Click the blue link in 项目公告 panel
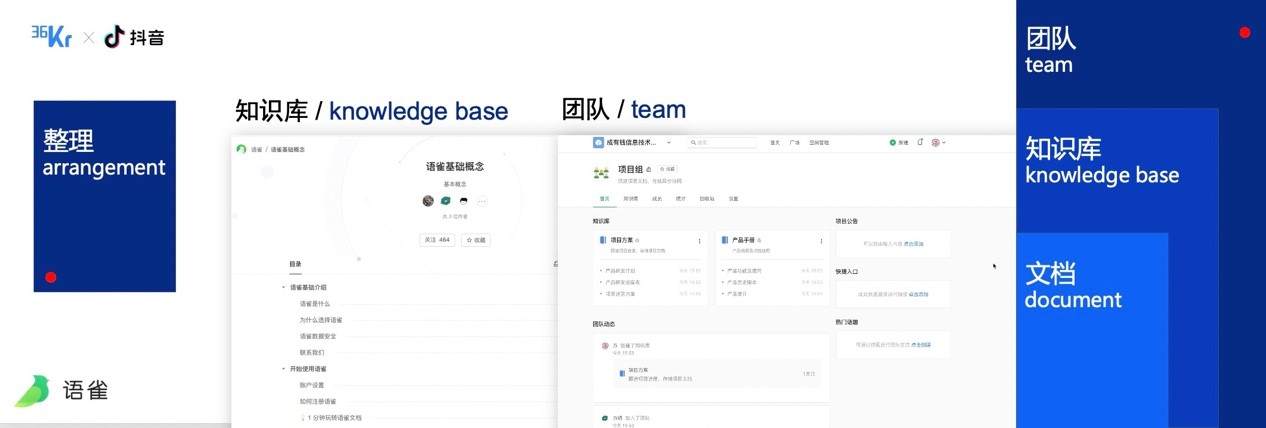The height and width of the screenshot is (428, 1266). click(914, 243)
